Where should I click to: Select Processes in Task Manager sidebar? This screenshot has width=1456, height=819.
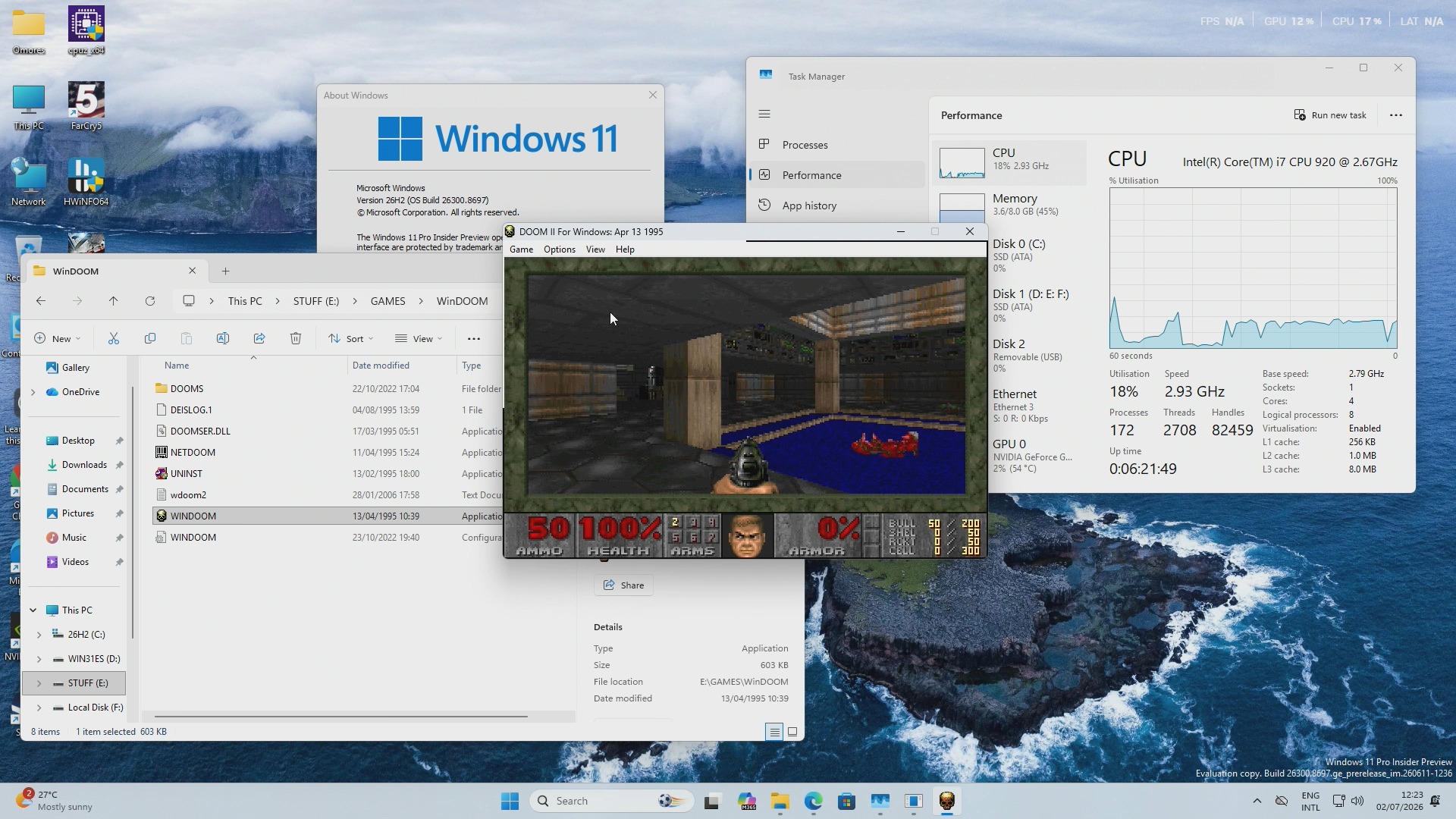tap(837, 145)
